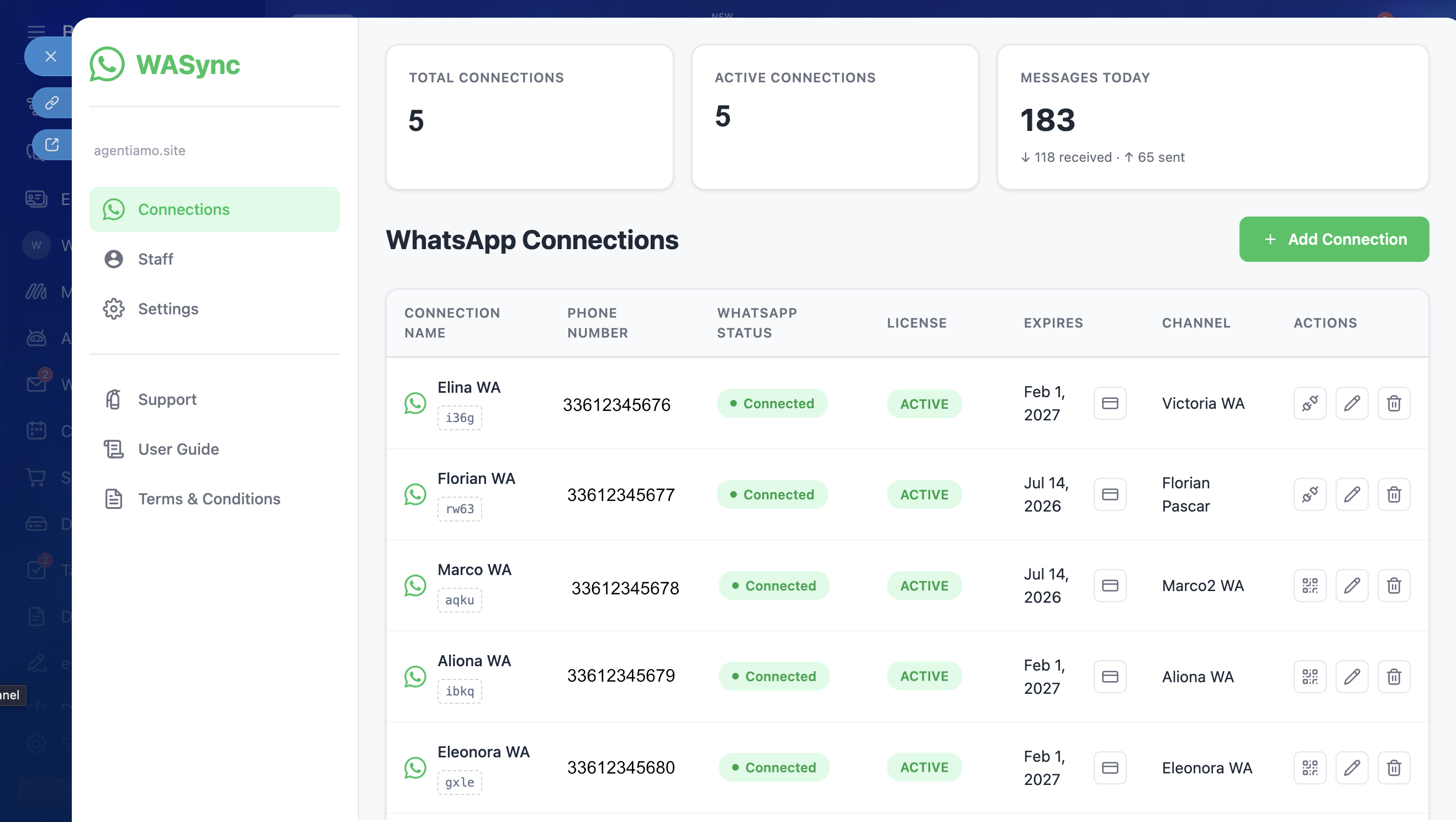Click the QR code icon for Eleonora WA
The height and width of the screenshot is (822, 1456).
pyautogui.click(x=1310, y=768)
